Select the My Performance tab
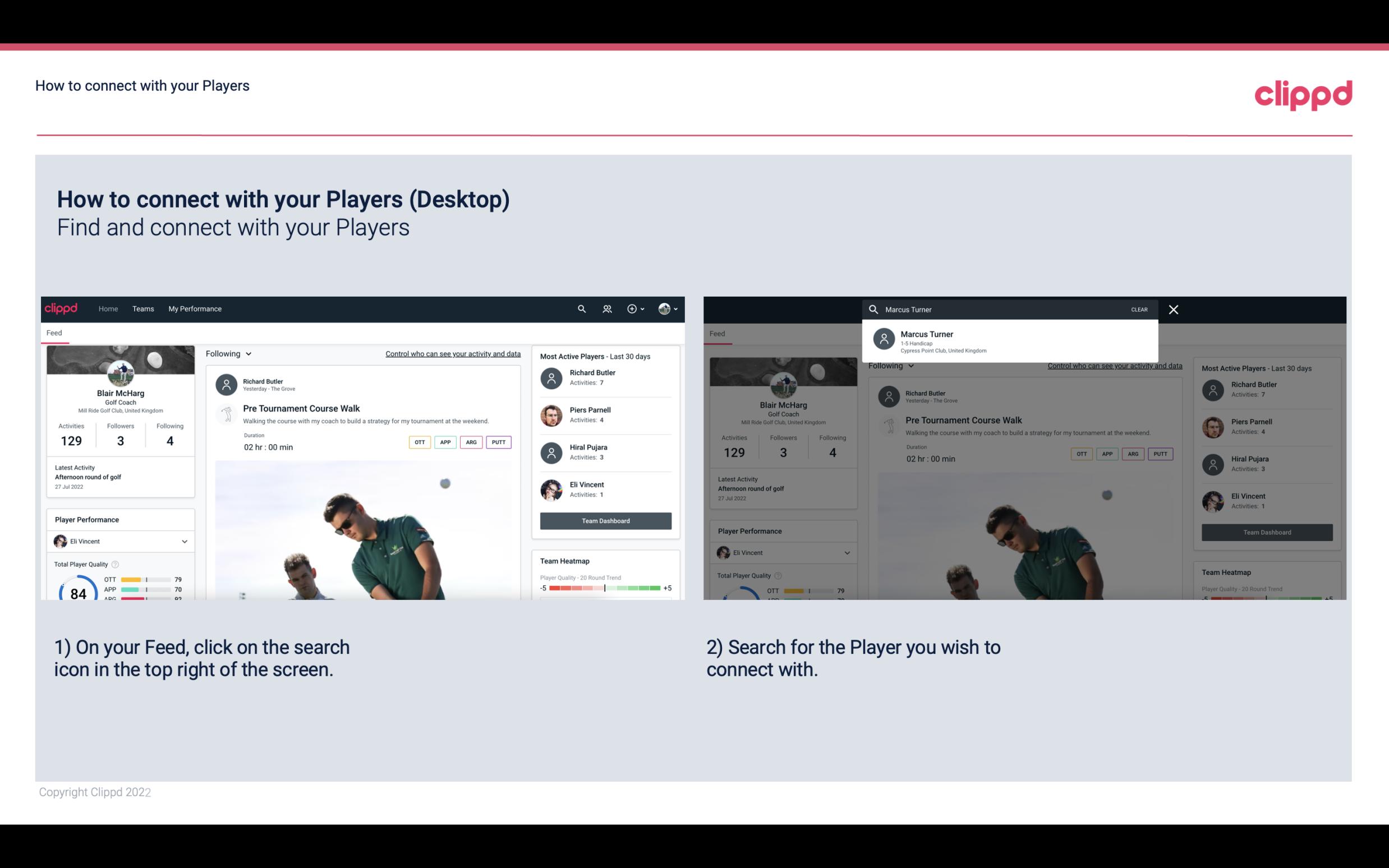Viewport: 1389px width, 868px height. coord(194,309)
